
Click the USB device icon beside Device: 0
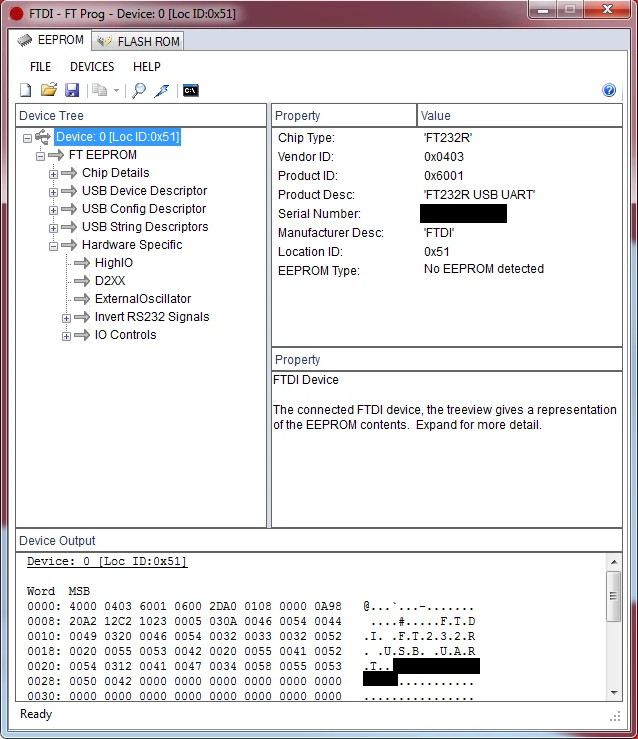(x=42, y=137)
